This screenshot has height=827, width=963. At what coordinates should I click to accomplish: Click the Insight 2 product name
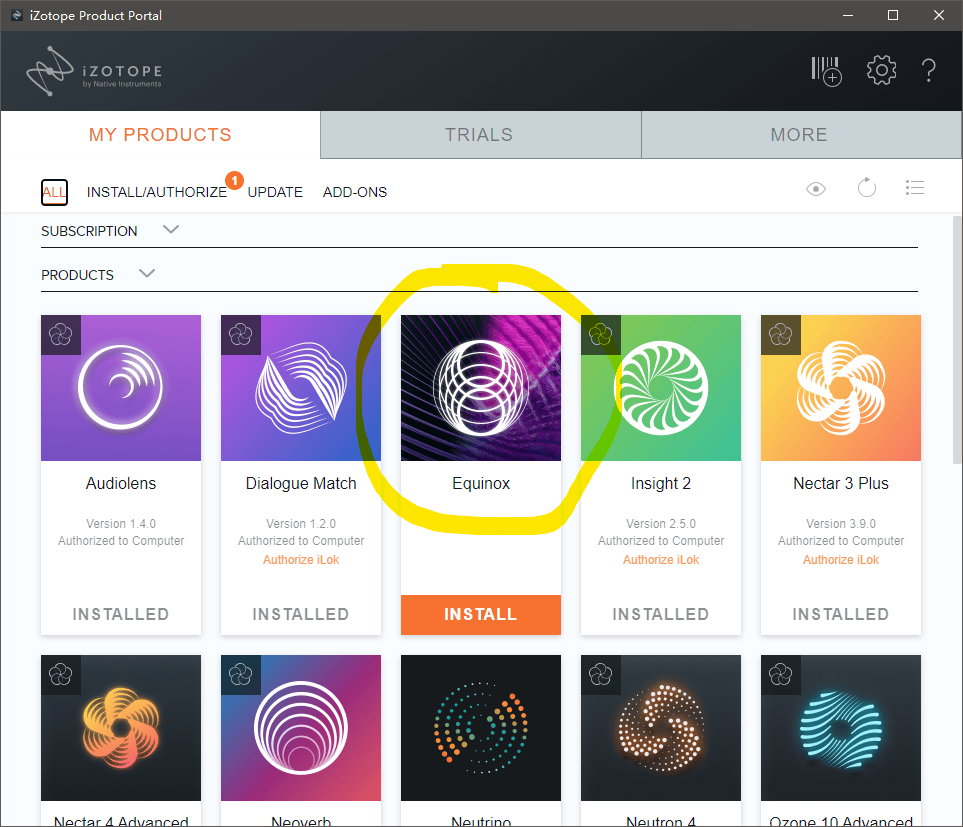(x=661, y=484)
